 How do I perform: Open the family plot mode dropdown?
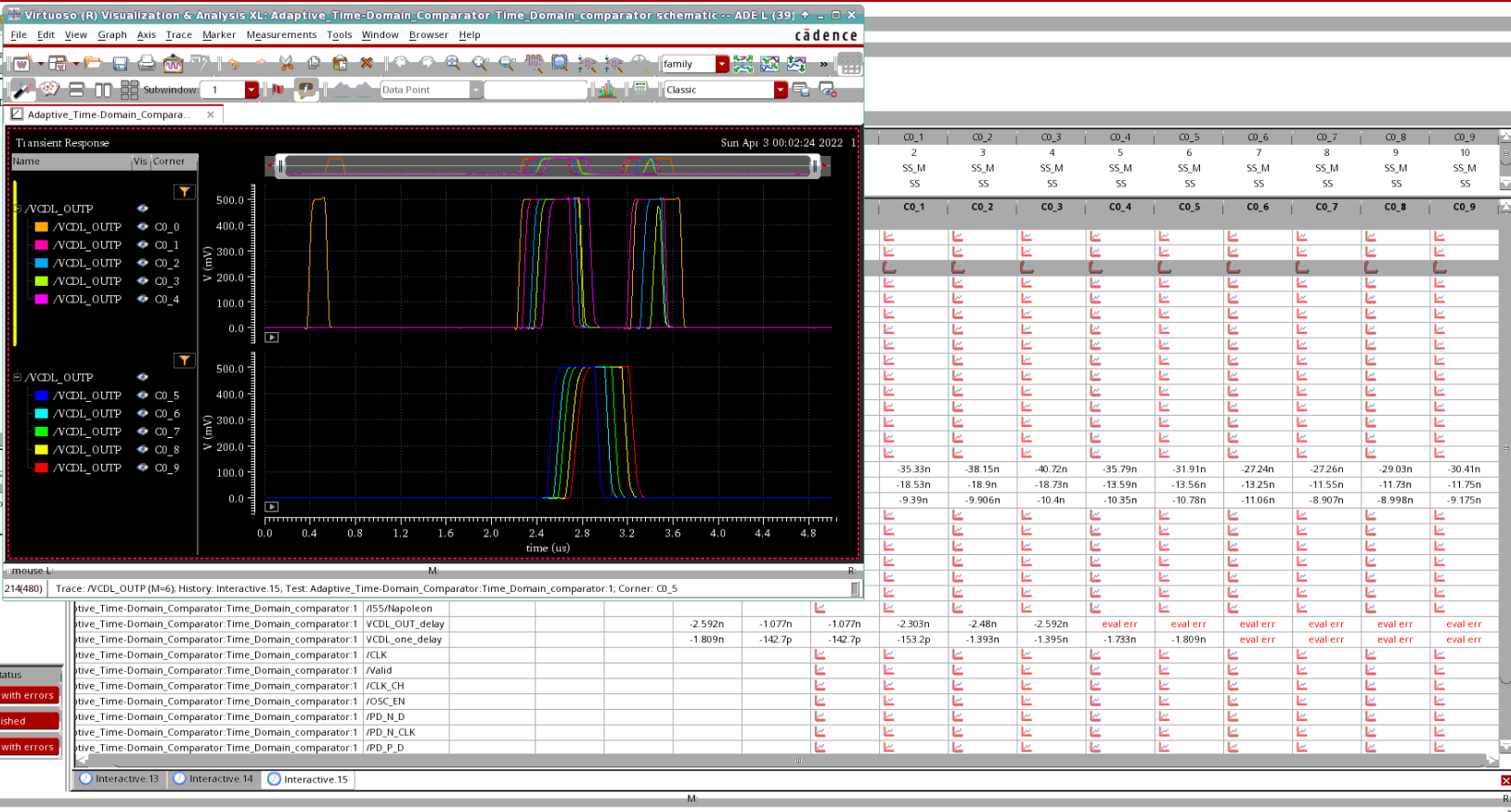(722, 64)
